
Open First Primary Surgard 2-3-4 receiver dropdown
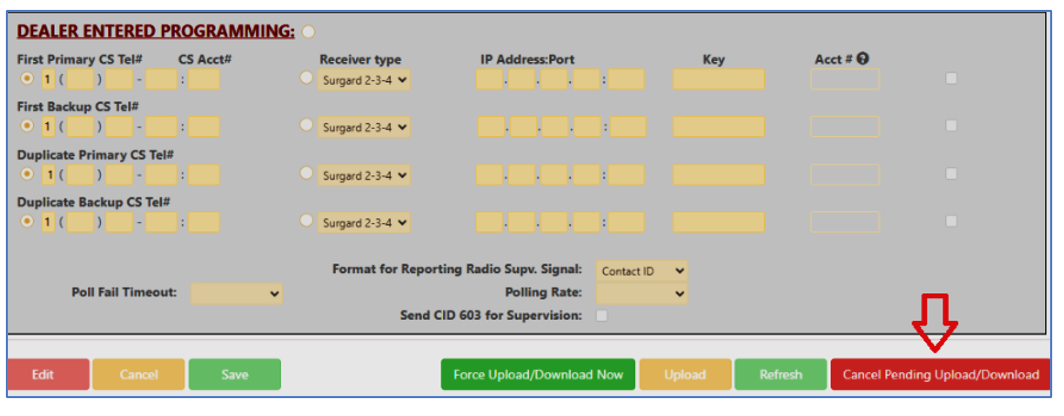pos(365,80)
